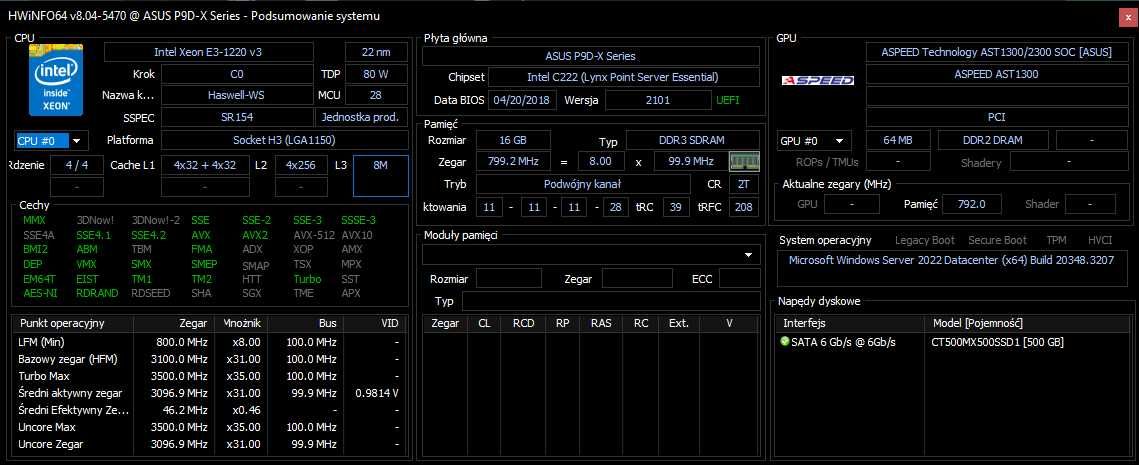Select the Turbo Max row
Screen dimensions: 1139x465
pyautogui.click(x=210, y=376)
